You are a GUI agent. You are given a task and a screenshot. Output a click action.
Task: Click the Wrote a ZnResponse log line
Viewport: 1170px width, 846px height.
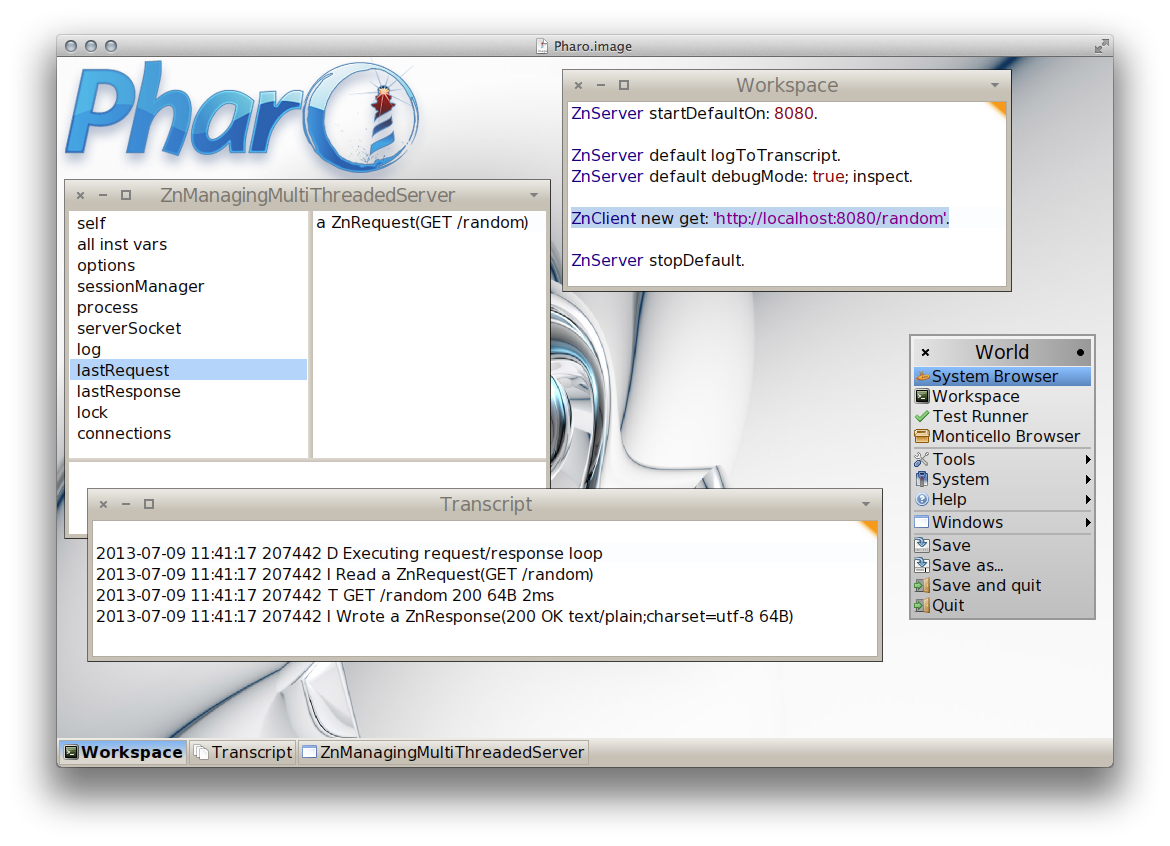[x=445, y=616]
